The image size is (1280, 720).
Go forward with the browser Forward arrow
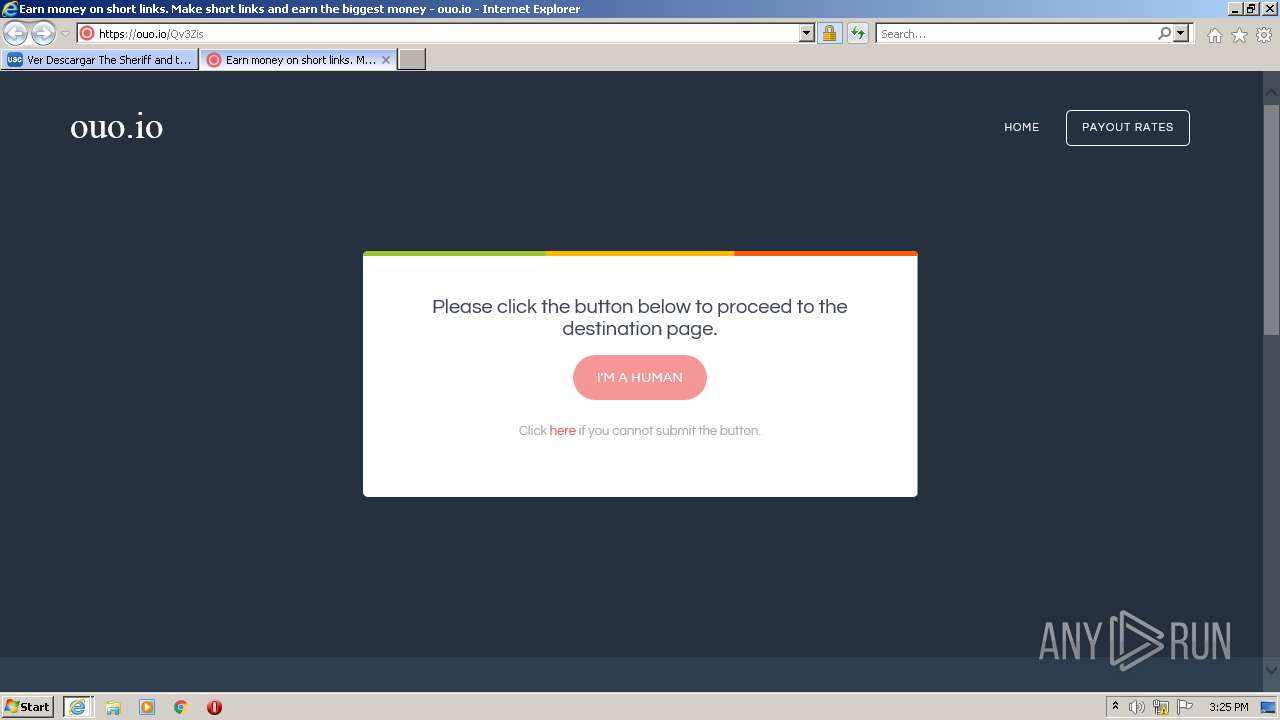point(43,33)
